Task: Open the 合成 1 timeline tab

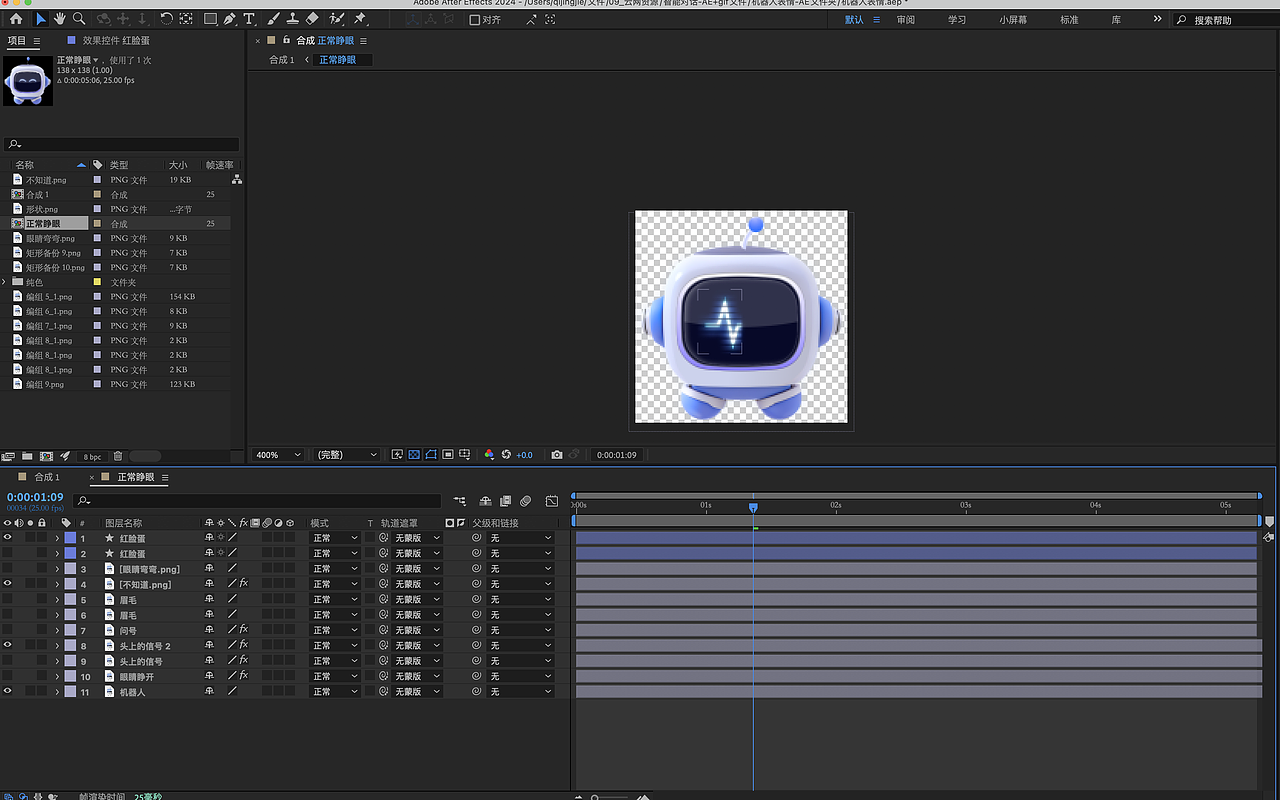Action: coord(47,477)
